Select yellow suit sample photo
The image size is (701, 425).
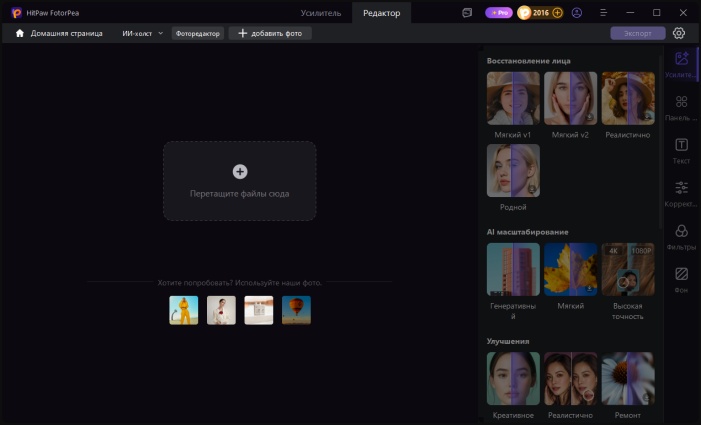point(184,310)
